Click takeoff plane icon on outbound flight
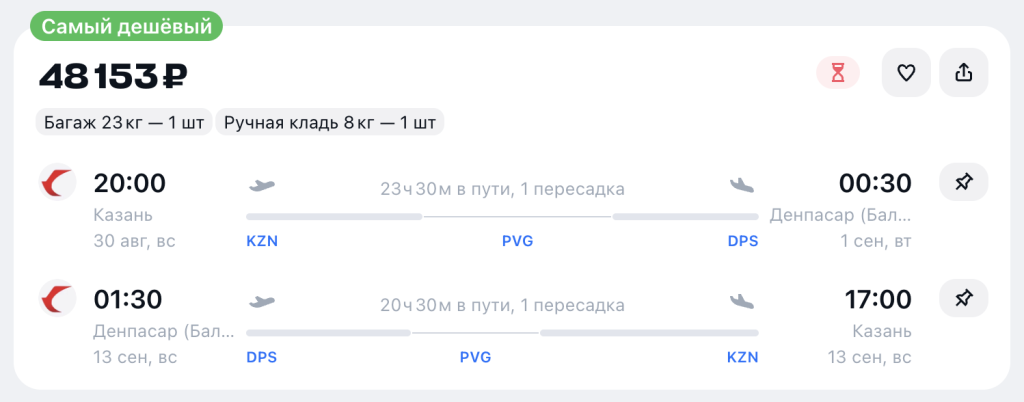 261,185
